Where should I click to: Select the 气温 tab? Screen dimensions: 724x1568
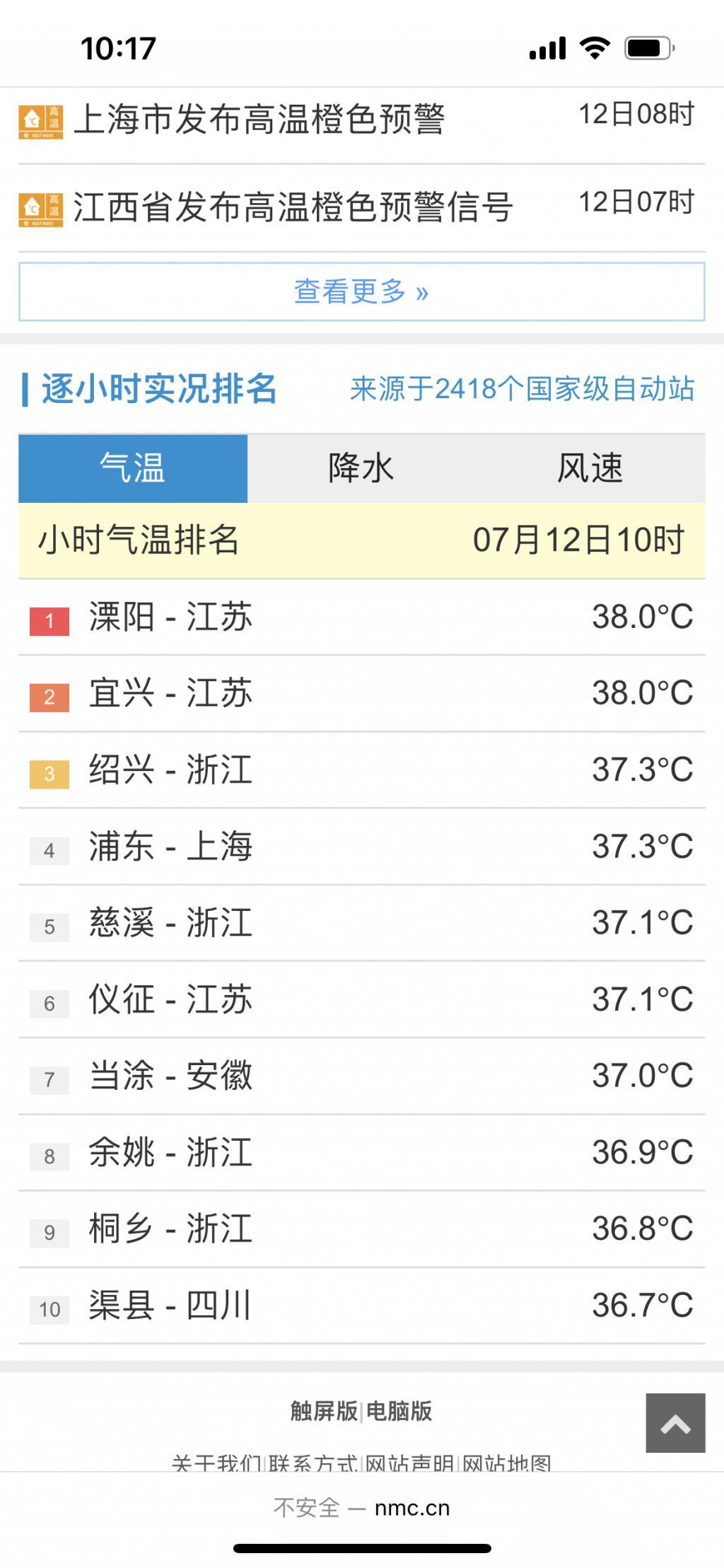point(133,468)
